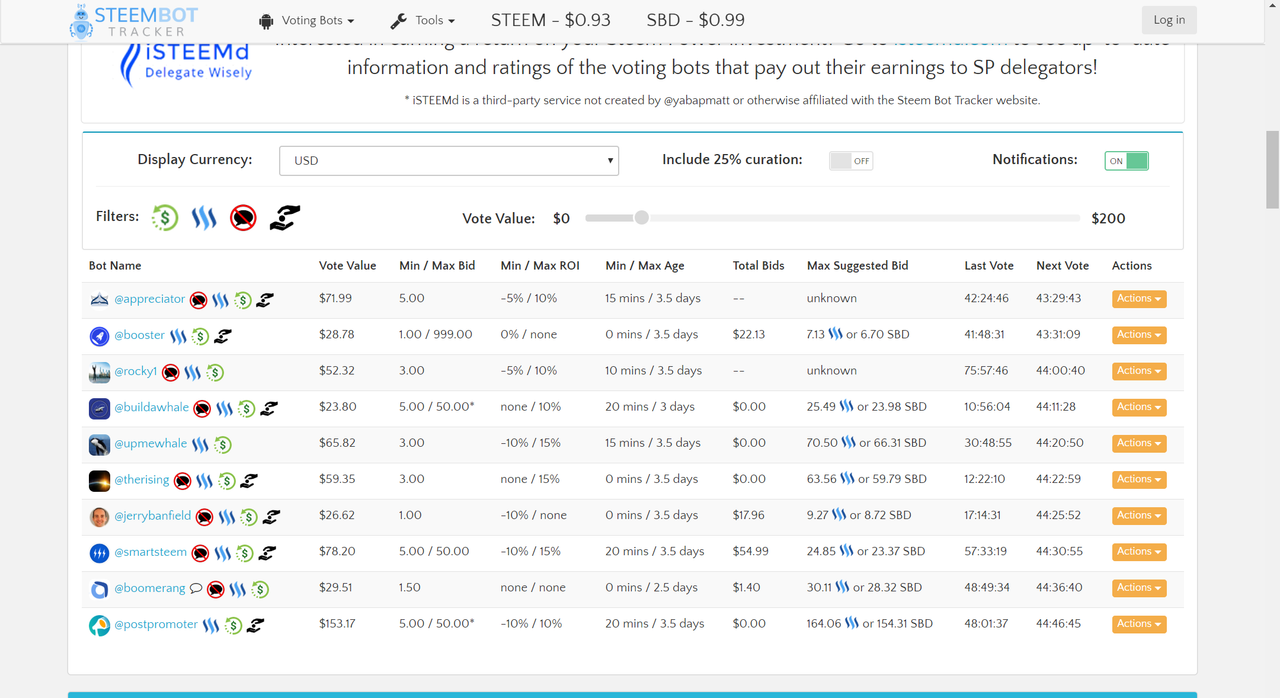The image size is (1280, 698).
Task: Click the SBD - $0.99 price text
Action: pos(695,20)
